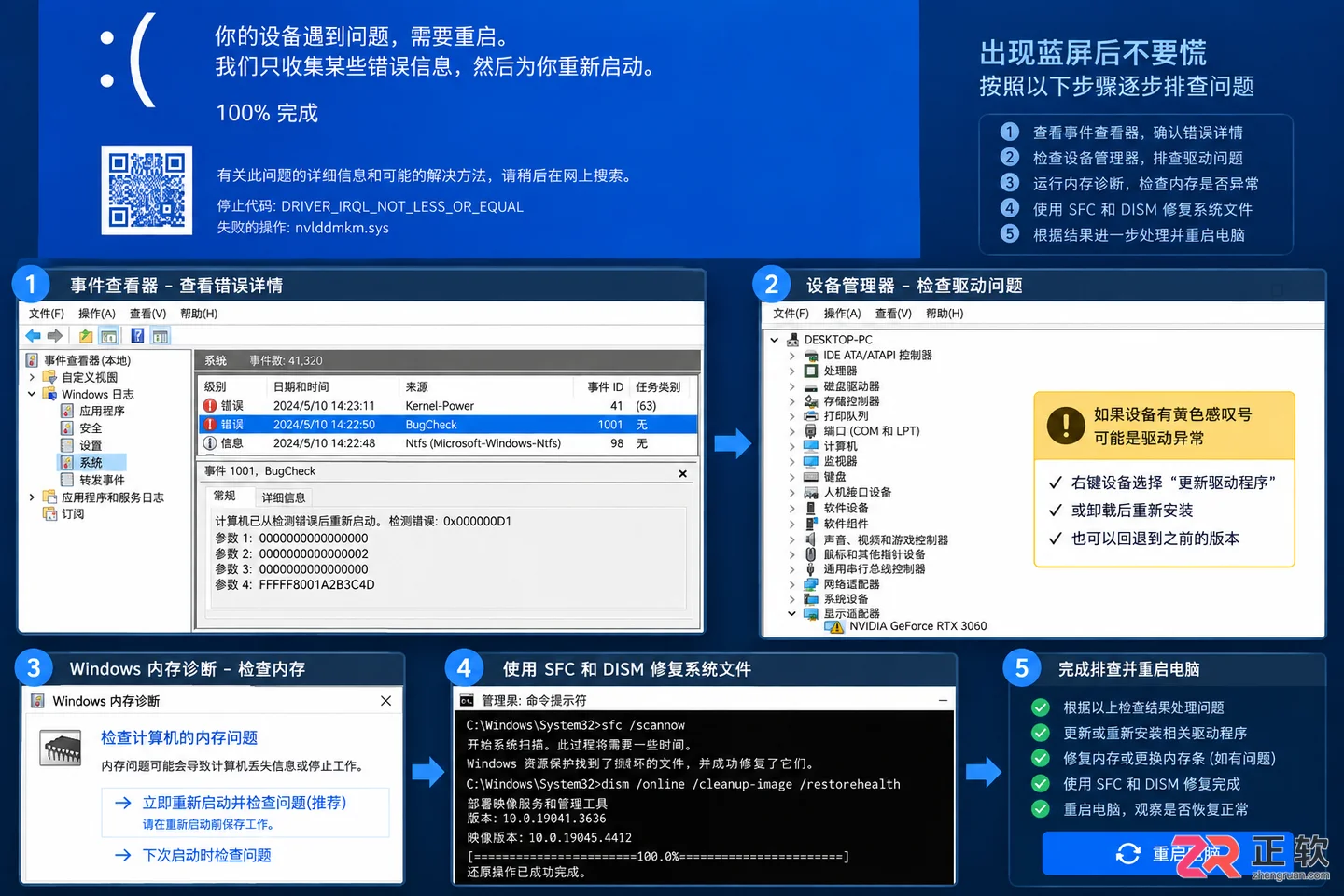Click the error icon on the BugCheck row
1344x896 pixels.
point(210,425)
